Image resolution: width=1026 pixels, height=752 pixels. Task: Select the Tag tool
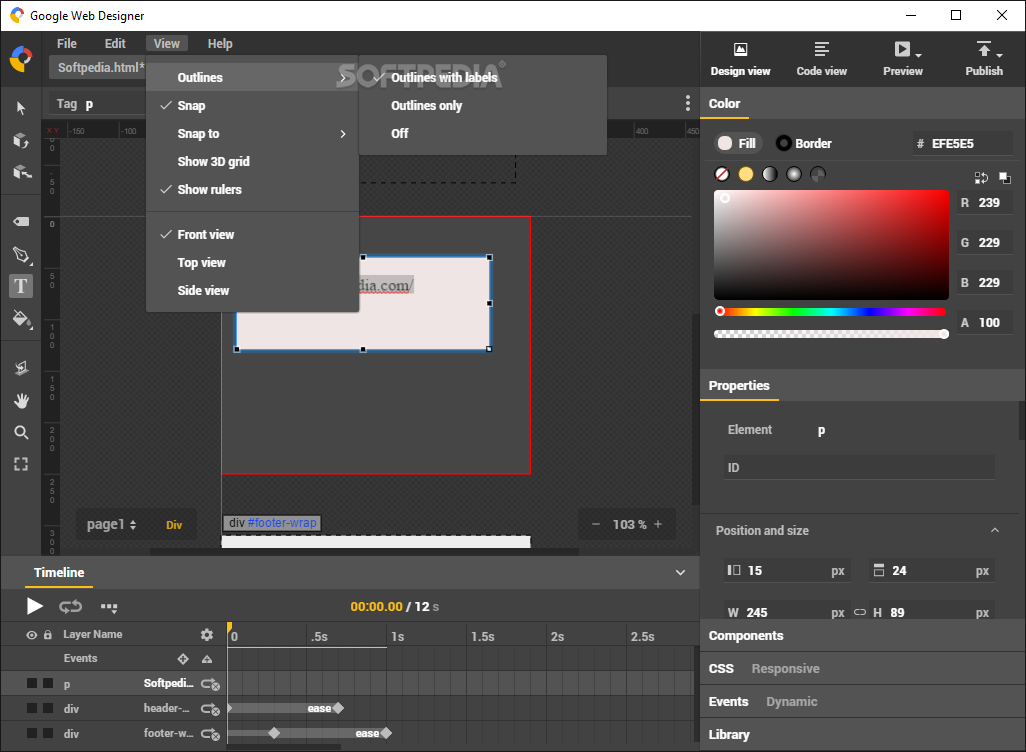[x=21, y=221]
